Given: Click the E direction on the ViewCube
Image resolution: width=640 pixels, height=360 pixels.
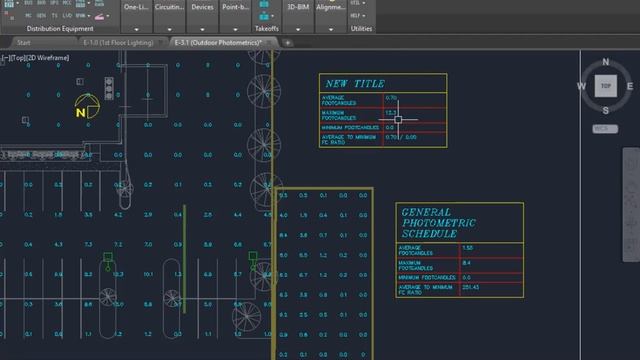Looking at the screenshot, I should (x=630, y=86).
